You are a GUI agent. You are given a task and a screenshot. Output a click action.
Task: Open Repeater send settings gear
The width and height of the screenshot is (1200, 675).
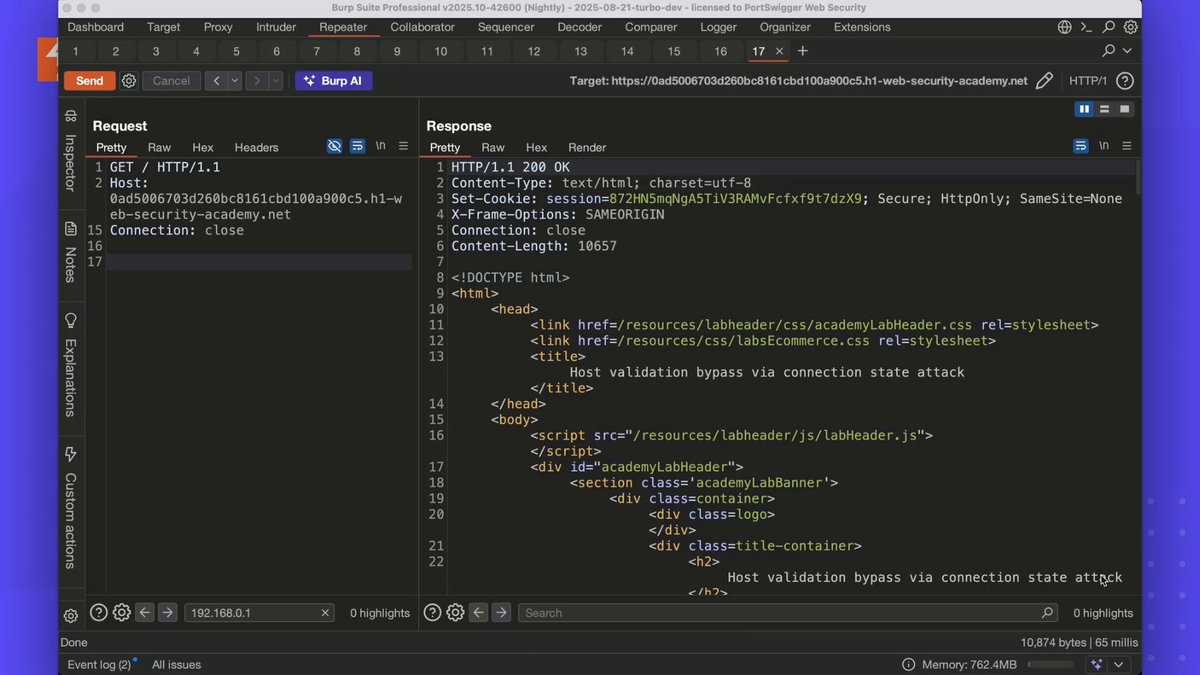point(129,81)
